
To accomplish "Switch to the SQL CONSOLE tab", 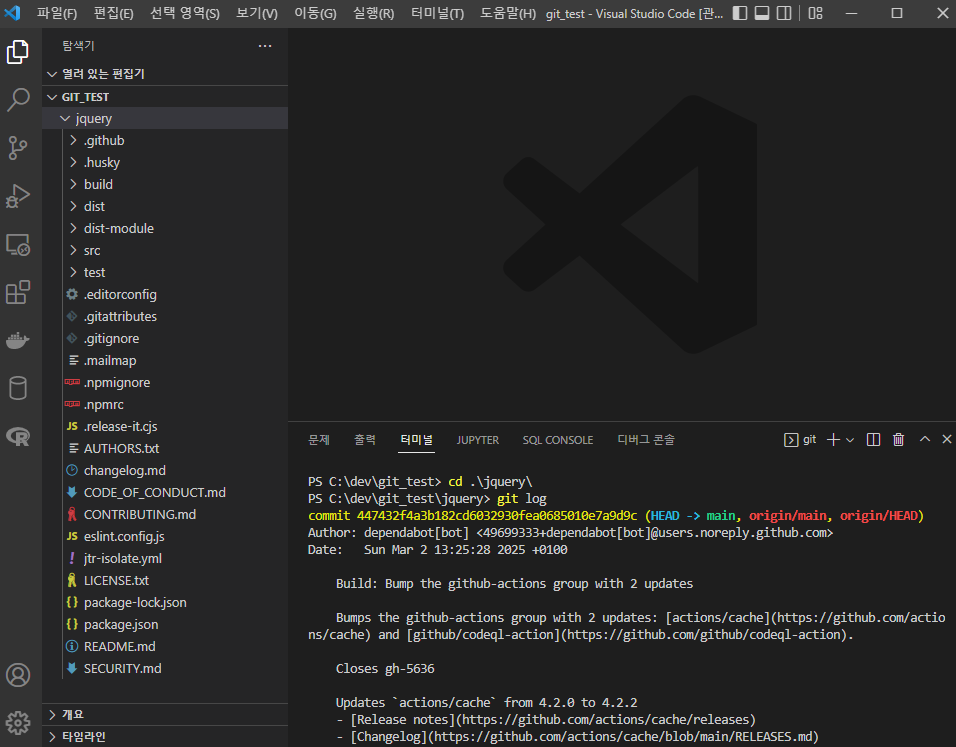I will 557,440.
